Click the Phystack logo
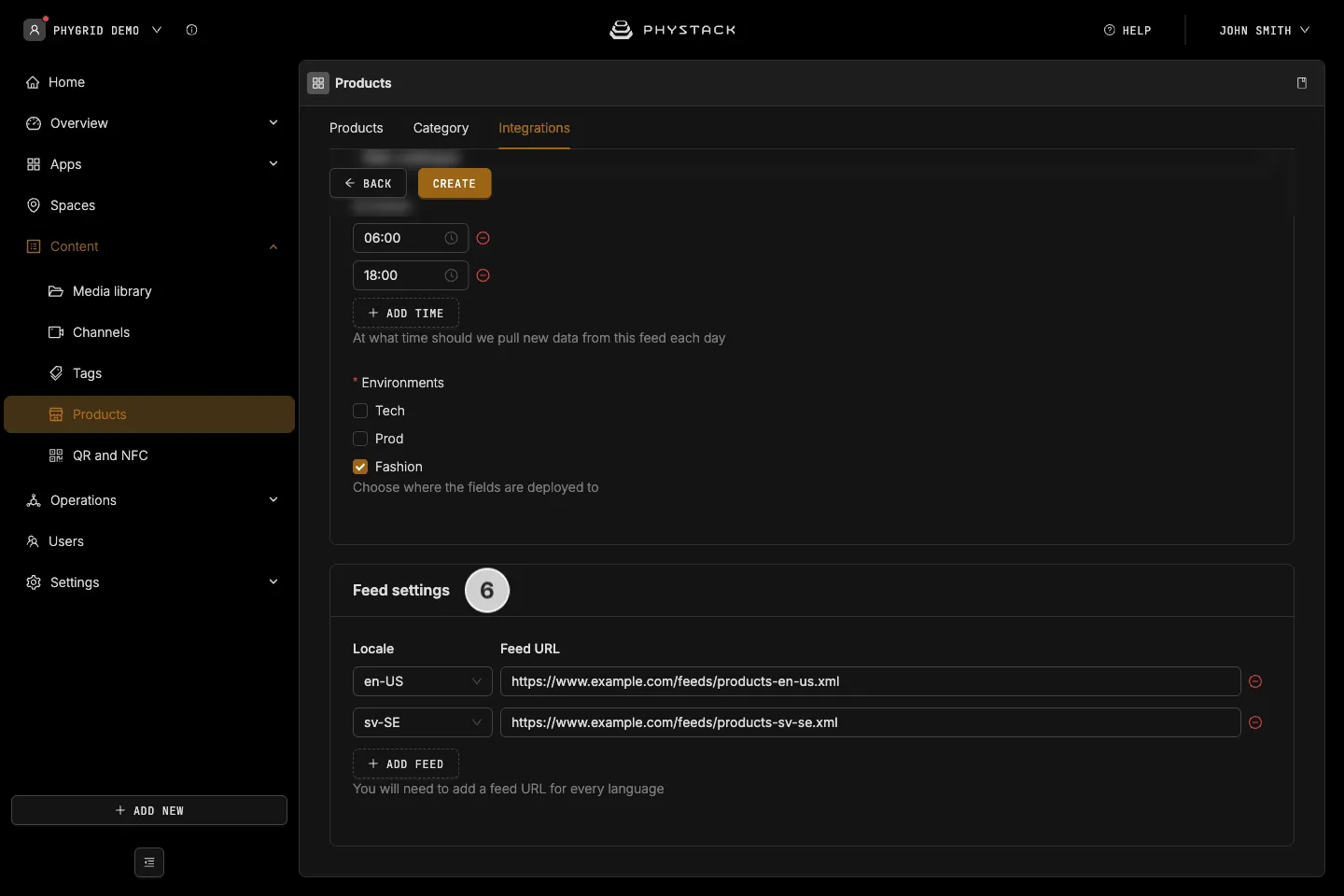 672,30
